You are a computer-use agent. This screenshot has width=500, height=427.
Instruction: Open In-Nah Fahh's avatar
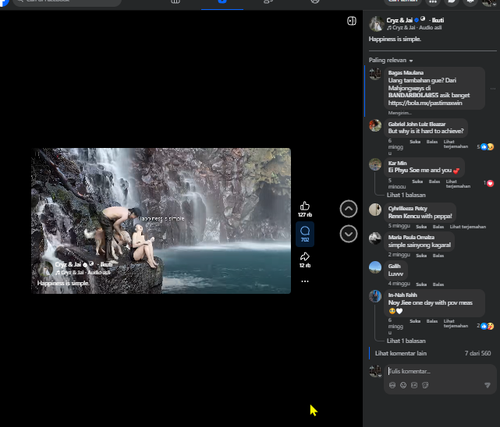375,296
